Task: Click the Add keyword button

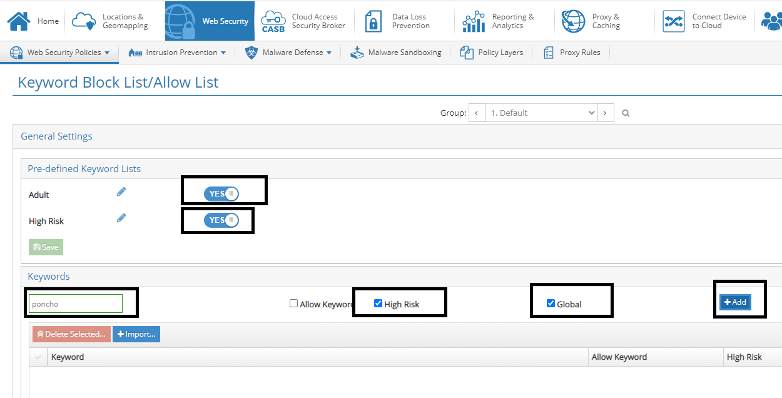Action: 735,302
